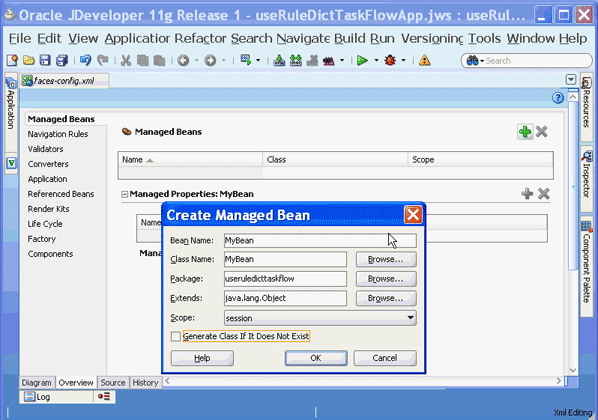The width and height of the screenshot is (598, 420).
Task: Enable Generate Class If It Does Not Exist
Action: pos(176,336)
